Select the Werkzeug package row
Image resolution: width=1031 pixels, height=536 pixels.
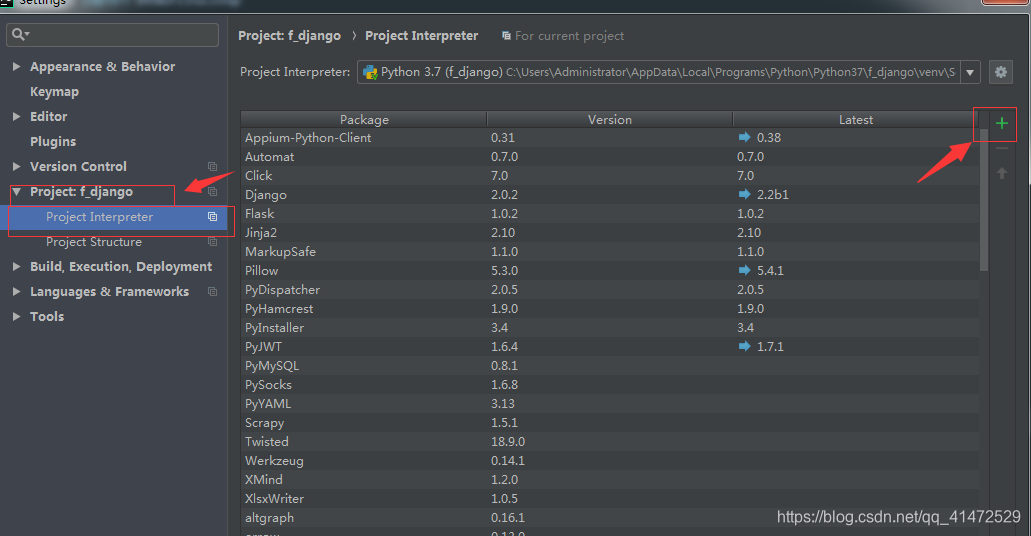click(610, 460)
